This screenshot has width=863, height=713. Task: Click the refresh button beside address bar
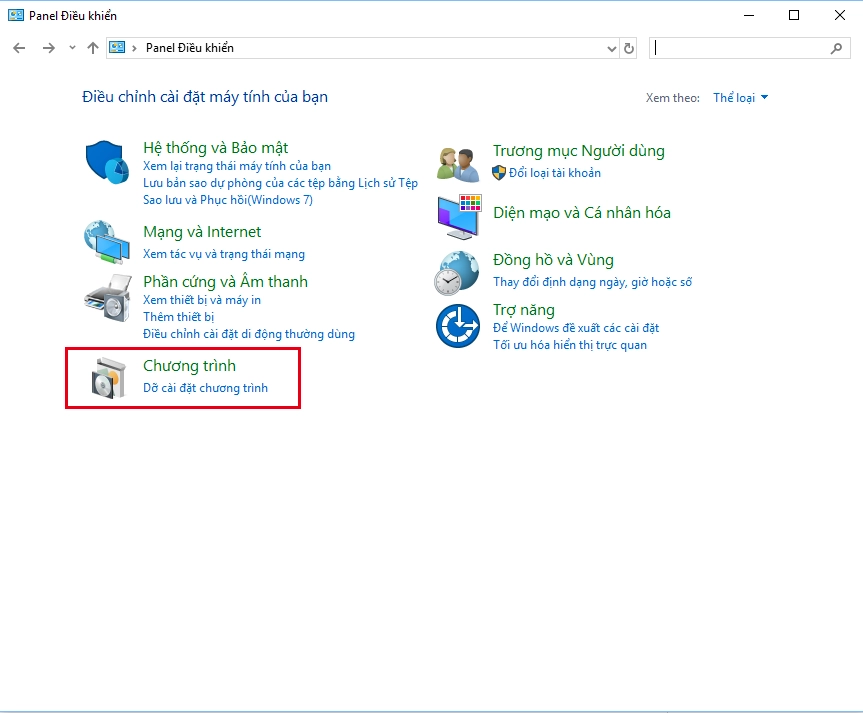(x=629, y=47)
